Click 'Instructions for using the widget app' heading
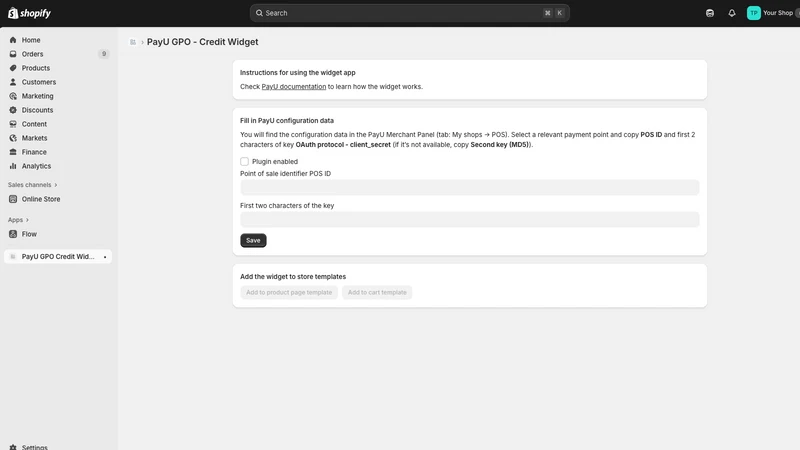 point(297,73)
